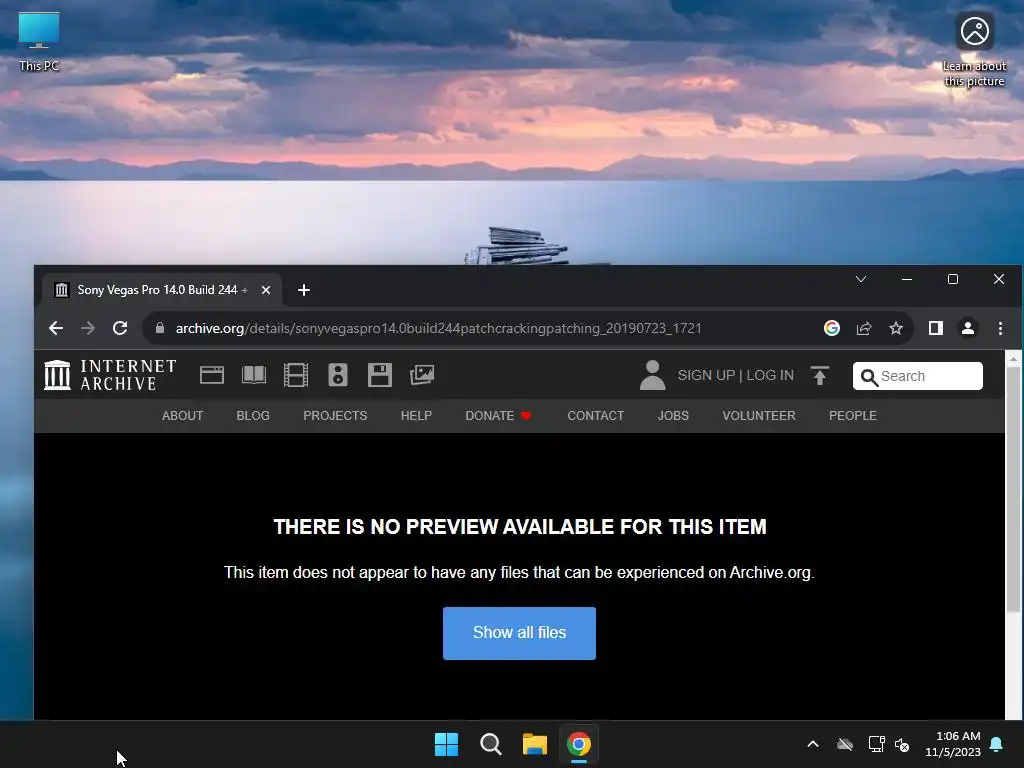Click the network status tray icon
The height and width of the screenshot is (768, 1024).
pyautogui.click(x=876, y=744)
